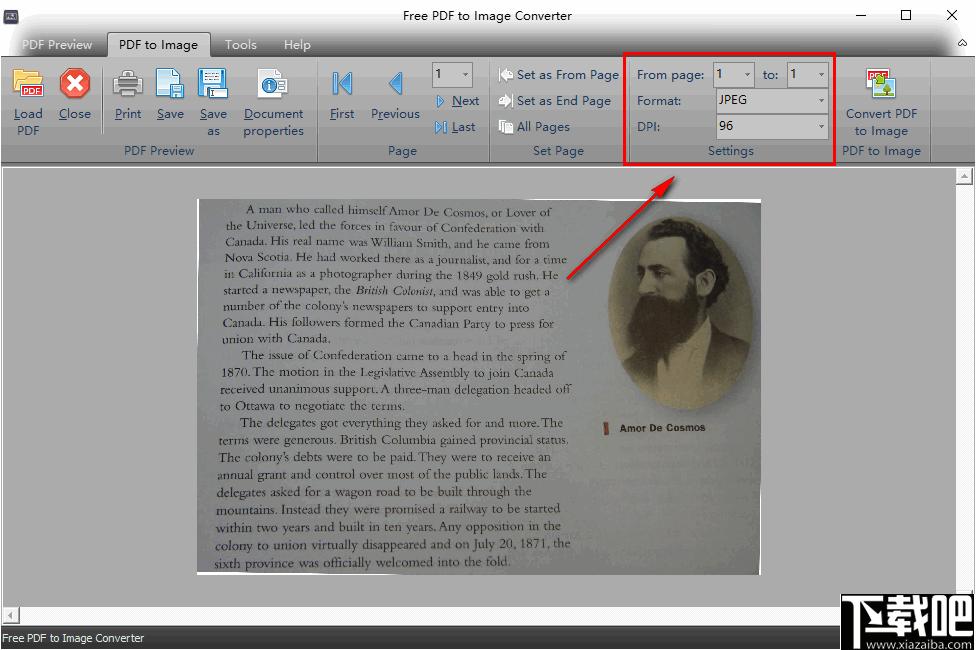Collapse the ribbon with chevron
This screenshot has height=650, width=976.
(962, 43)
